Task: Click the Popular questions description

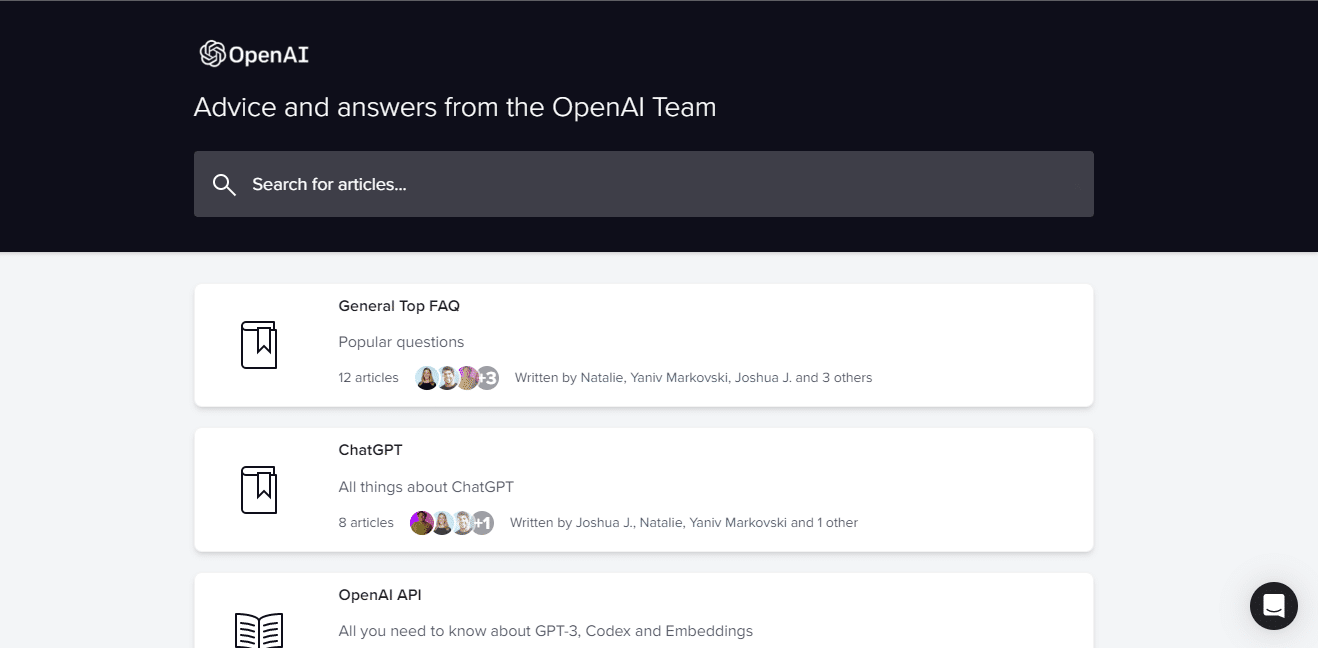Action: [401, 342]
